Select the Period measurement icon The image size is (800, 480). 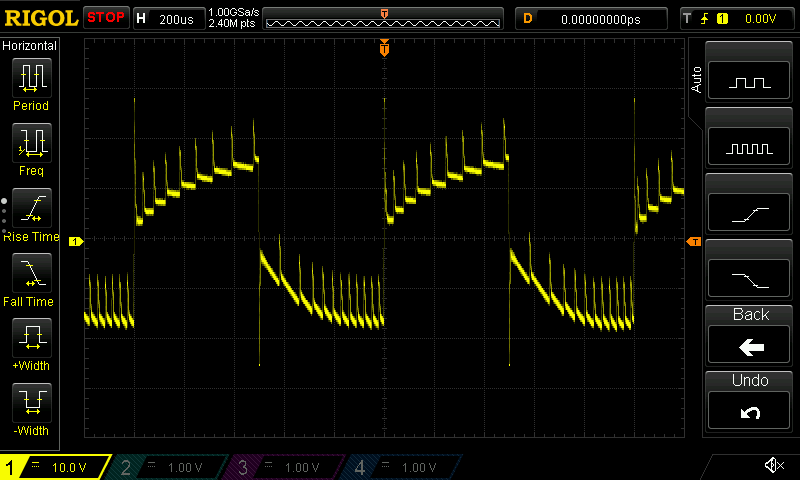[x=32, y=78]
